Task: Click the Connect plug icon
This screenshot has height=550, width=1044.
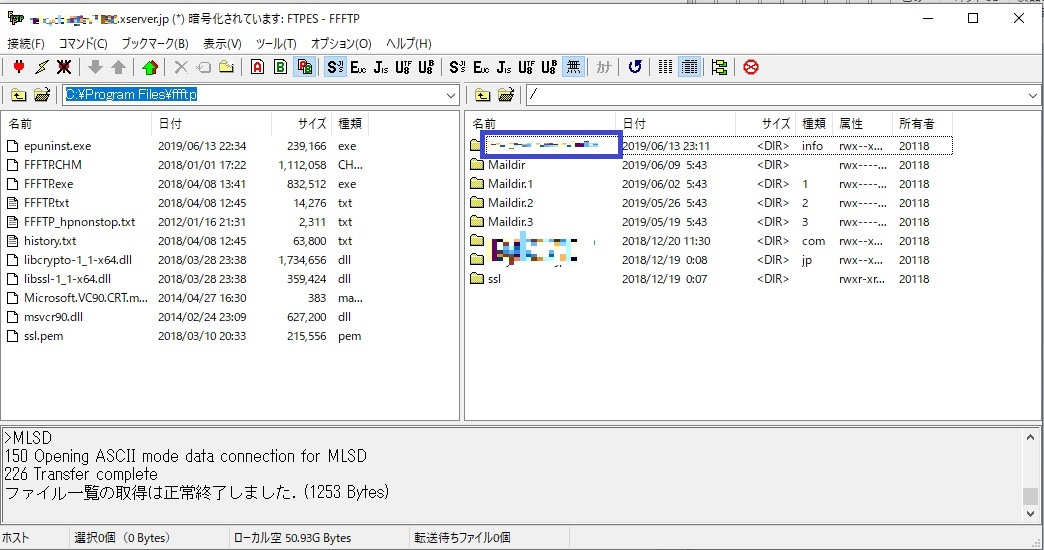Action: point(19,67)
